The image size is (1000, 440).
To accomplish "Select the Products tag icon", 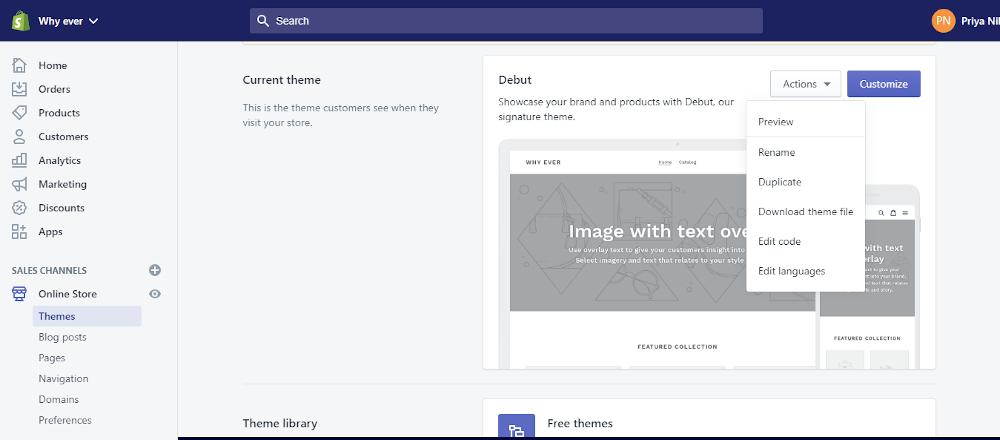I will coord(20,112).
